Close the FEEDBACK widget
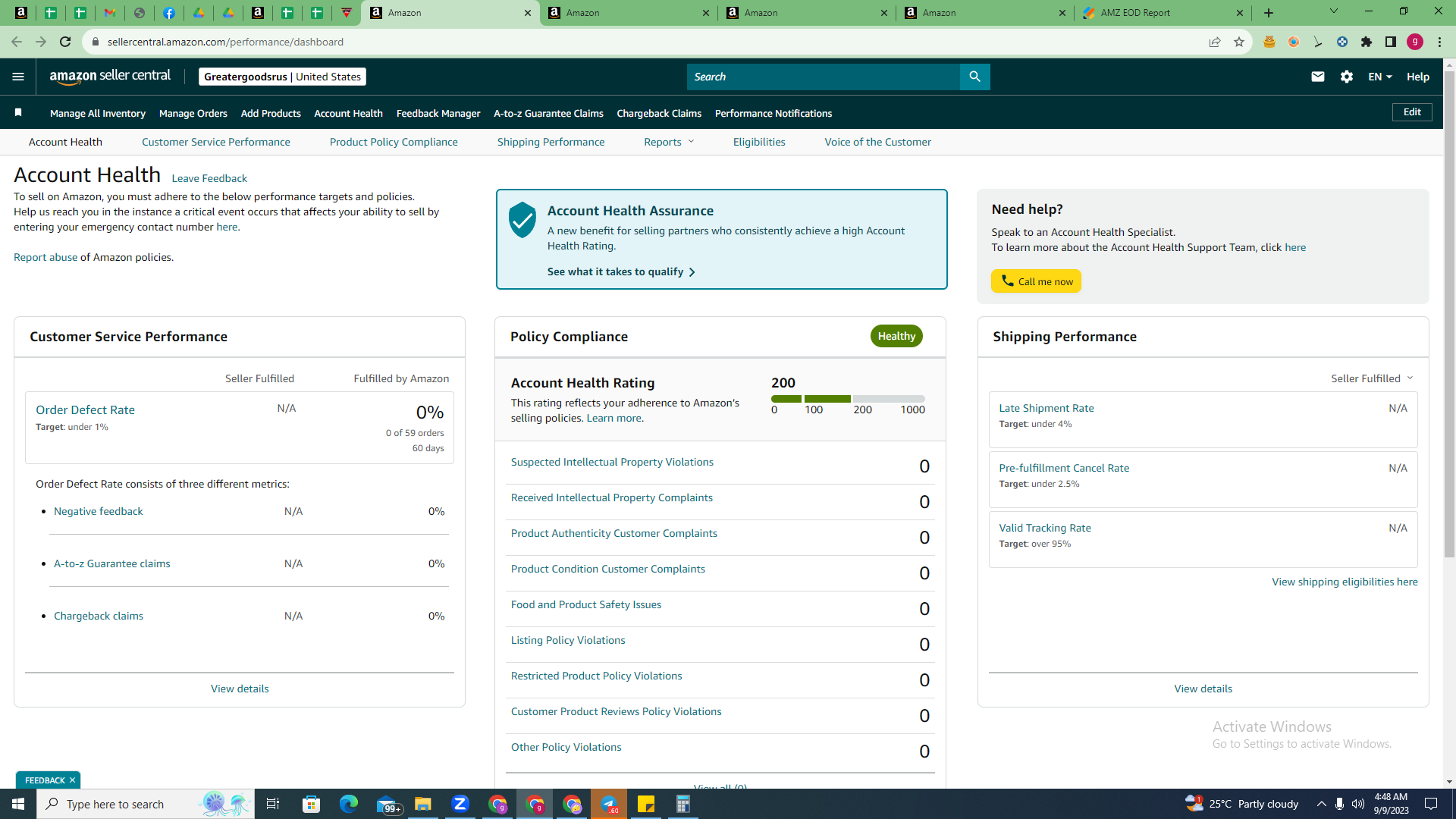The width and height of the screenshot is (1456, 819). (x=73, y=780)
